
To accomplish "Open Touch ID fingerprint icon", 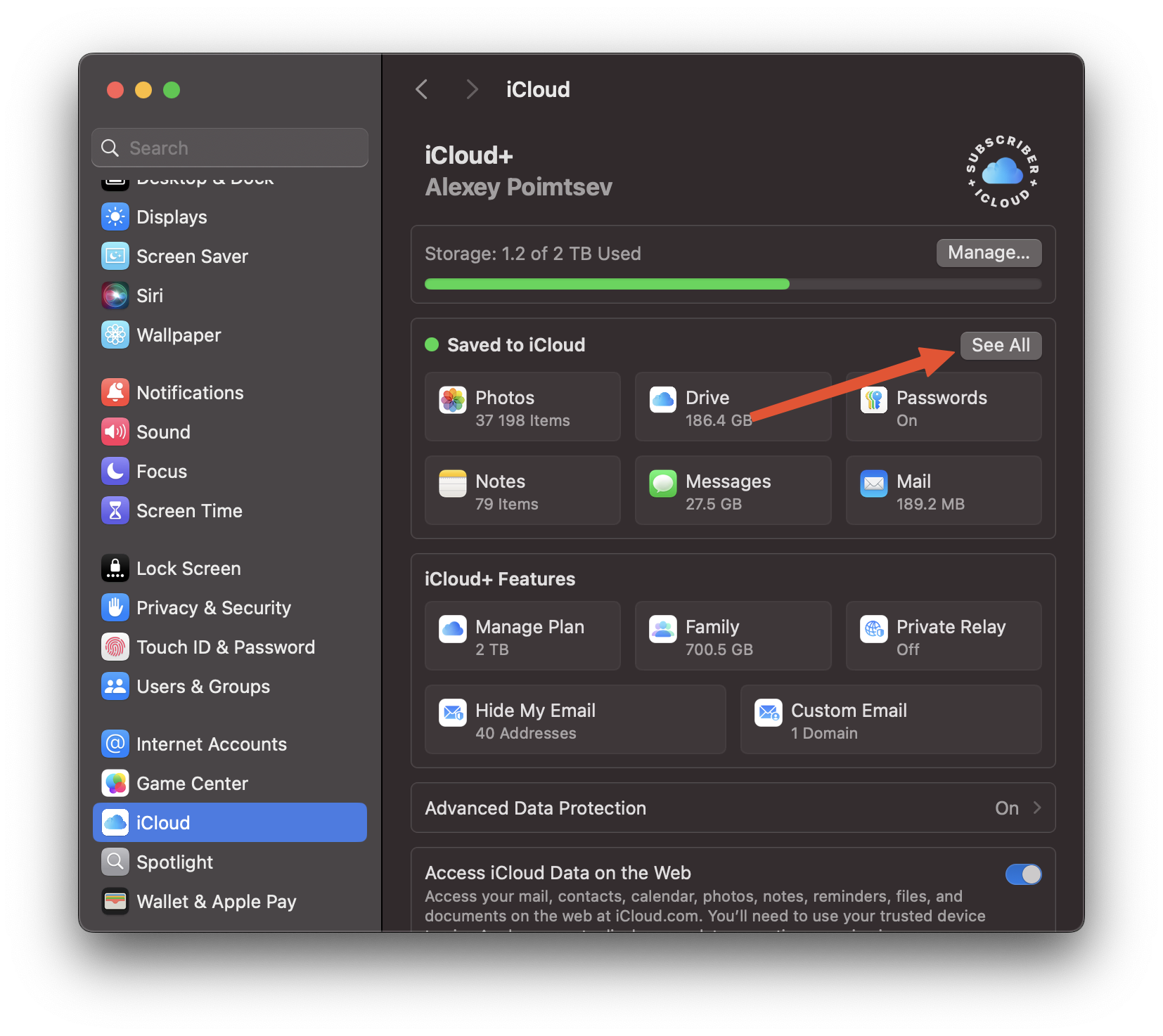I will (115, 647).
